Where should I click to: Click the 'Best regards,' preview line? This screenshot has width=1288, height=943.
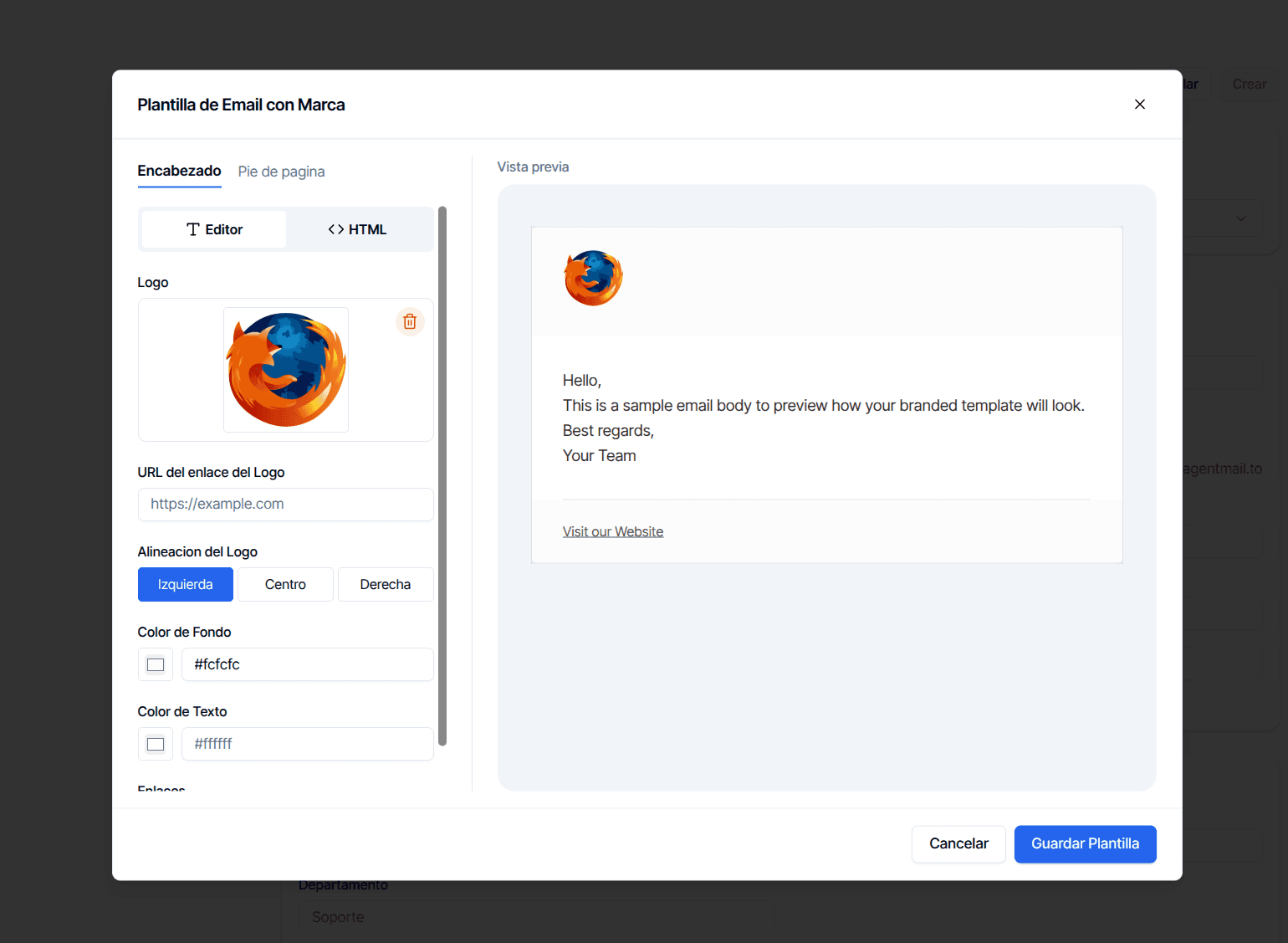[x=608, y=431]
